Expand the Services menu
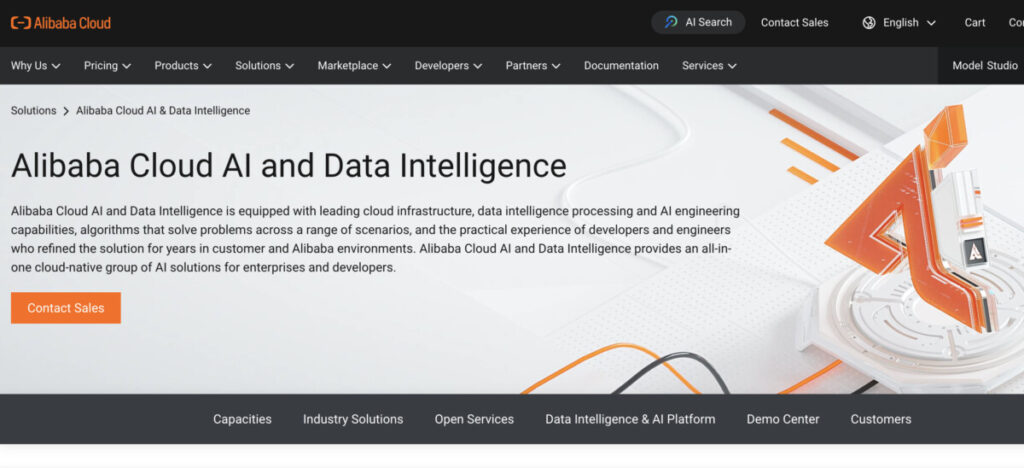The width and height of the screenshot is (1024, 468). [x=709, y=65]
